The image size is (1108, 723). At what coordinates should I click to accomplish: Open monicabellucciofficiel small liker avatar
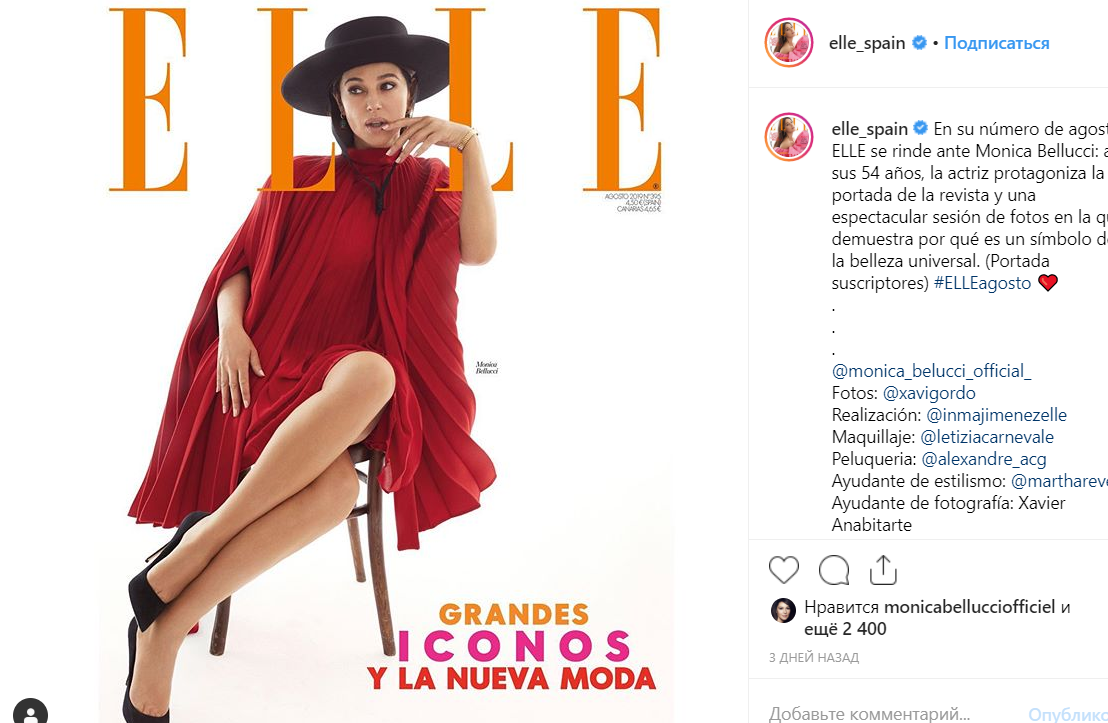coord(783,610)
